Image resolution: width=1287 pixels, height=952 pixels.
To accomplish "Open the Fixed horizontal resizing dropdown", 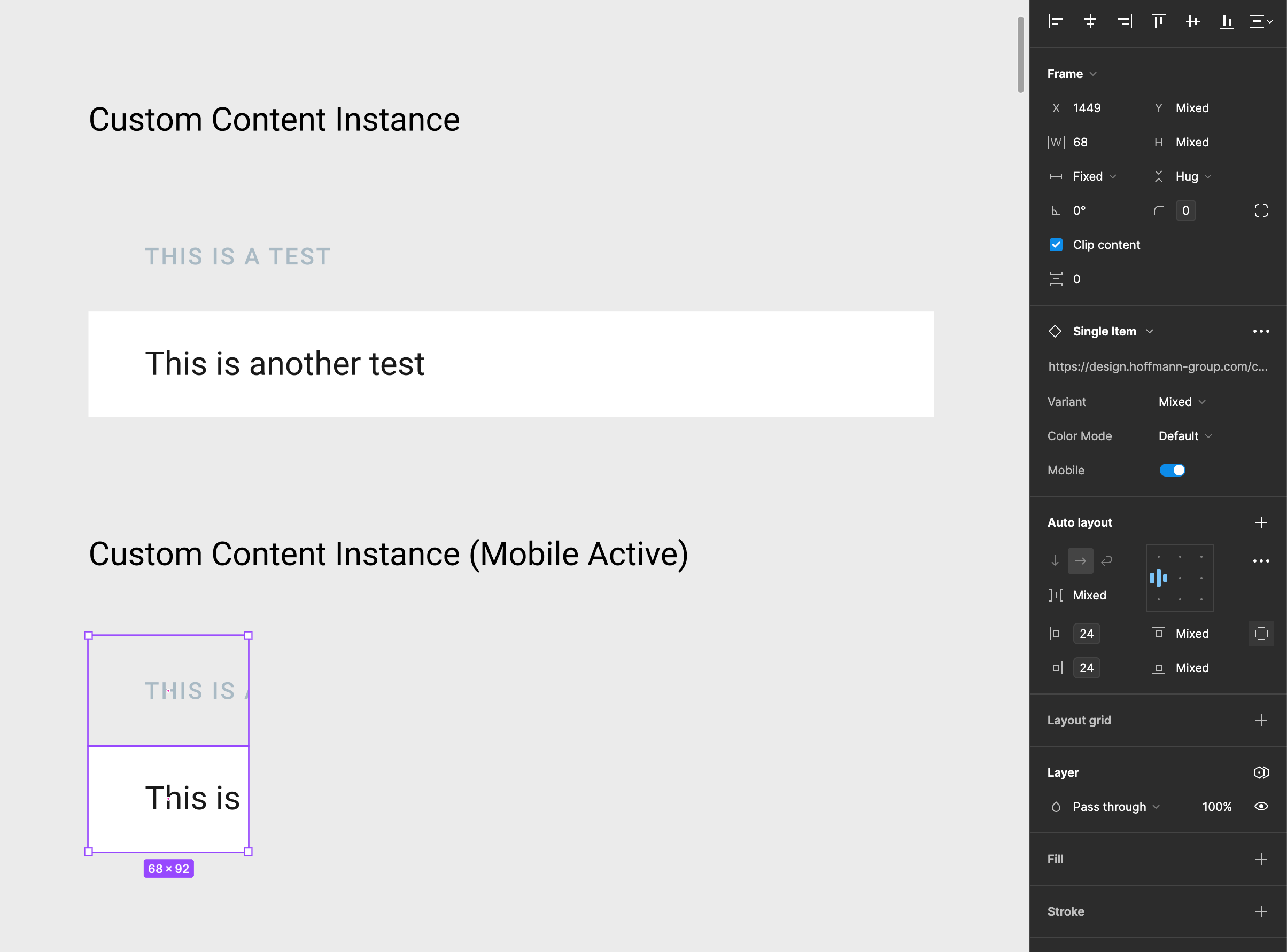I will [1094, 176].
